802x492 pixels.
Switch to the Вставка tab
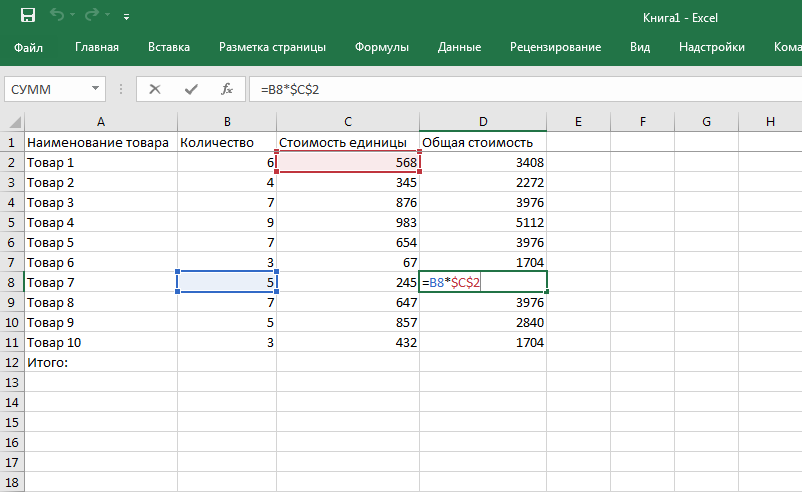click(x=169, y=47)
